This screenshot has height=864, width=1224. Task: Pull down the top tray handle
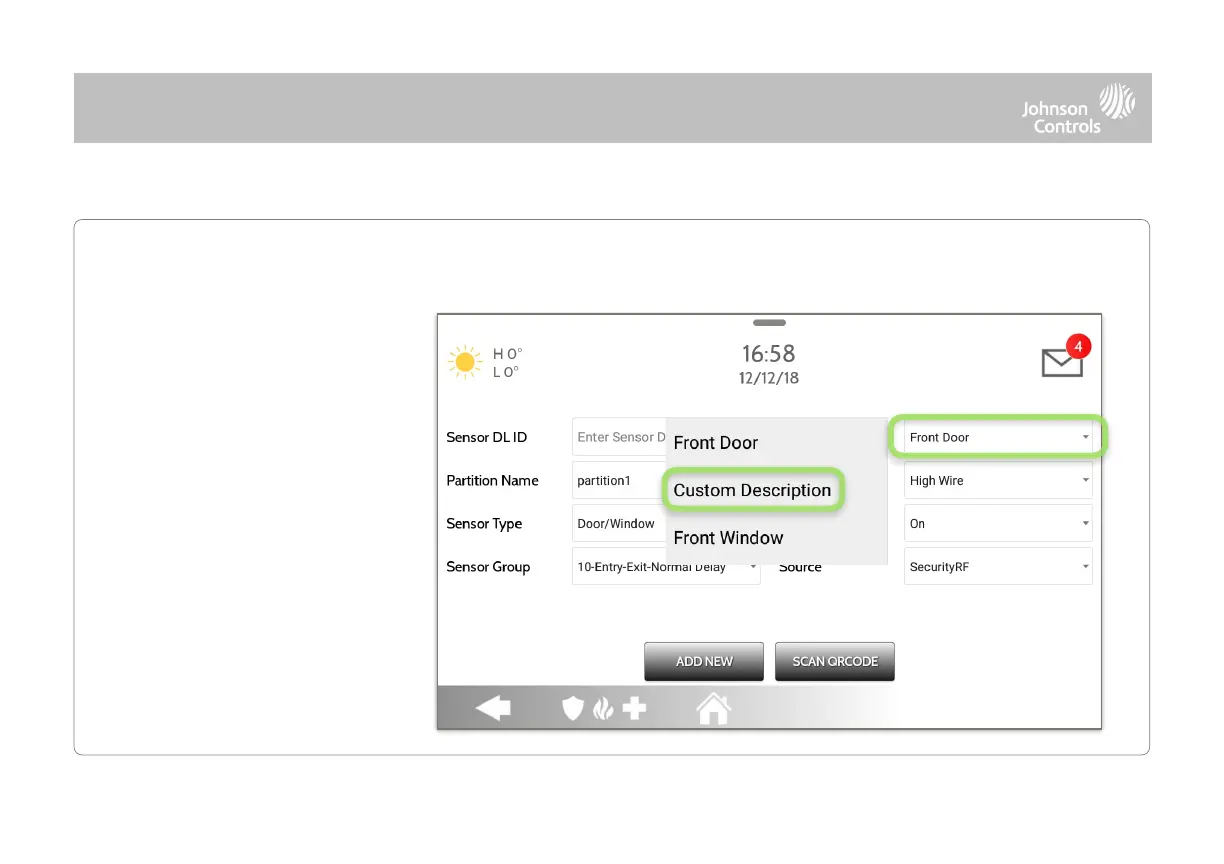click(x=769, y=322)
